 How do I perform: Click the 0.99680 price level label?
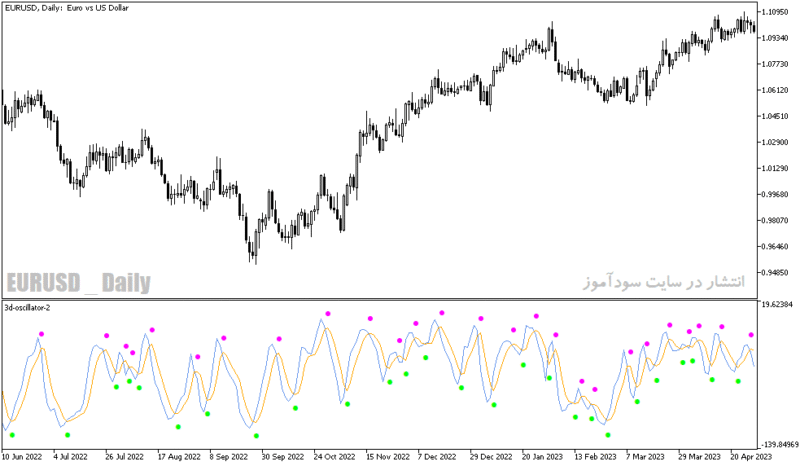[x=775, y=194]
